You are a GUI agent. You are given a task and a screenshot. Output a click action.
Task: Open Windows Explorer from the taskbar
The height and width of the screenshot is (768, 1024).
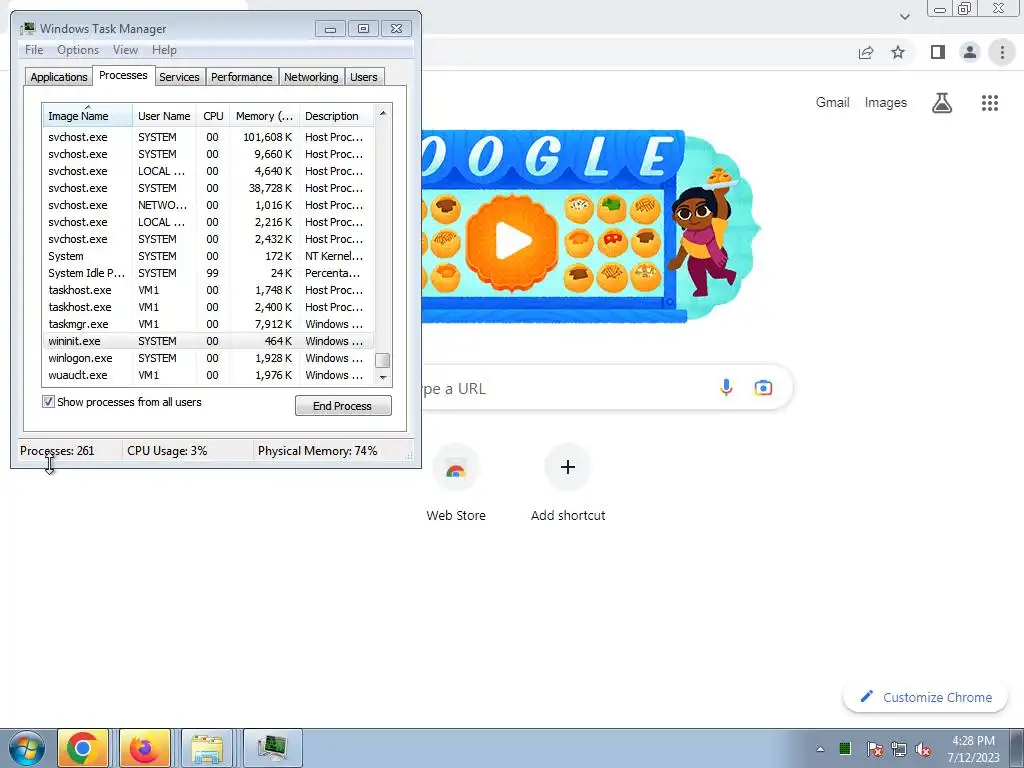208,748
